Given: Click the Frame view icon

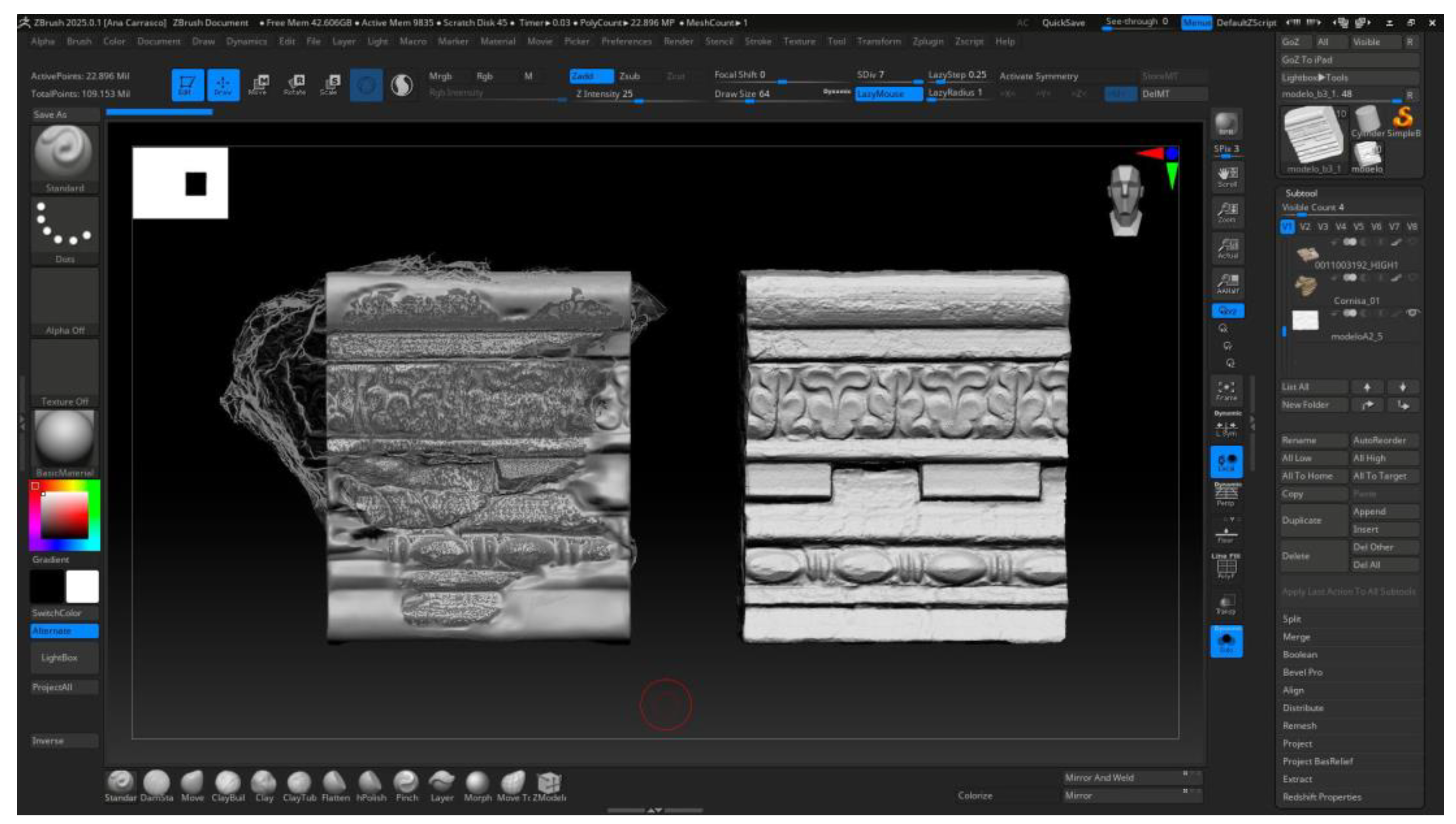Looking at the screenshot, I should (1226, 390).
